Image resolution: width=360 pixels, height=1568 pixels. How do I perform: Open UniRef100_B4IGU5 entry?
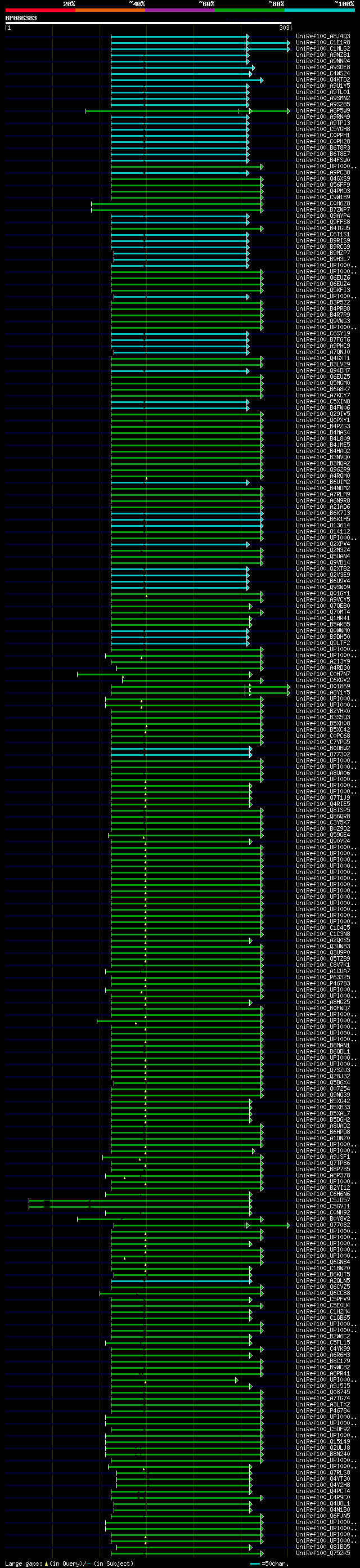(x=323, y=229)
